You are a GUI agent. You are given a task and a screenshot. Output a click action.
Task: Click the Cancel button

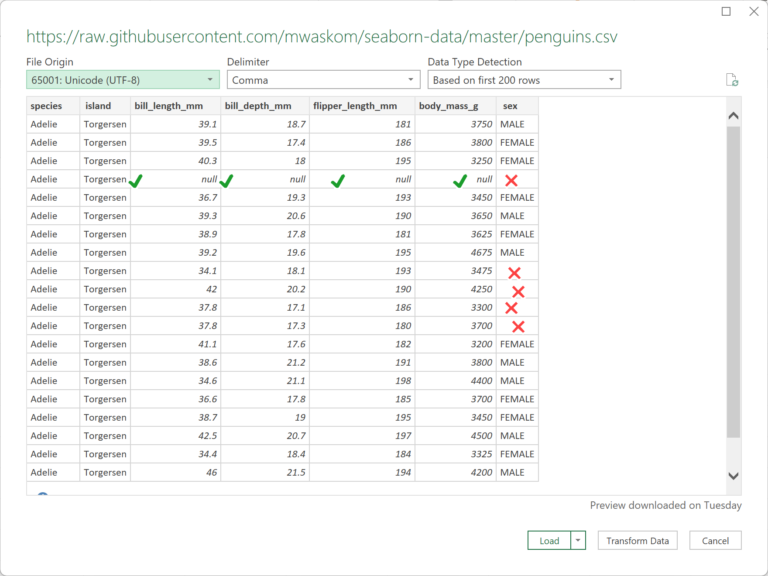click(715, 540)
